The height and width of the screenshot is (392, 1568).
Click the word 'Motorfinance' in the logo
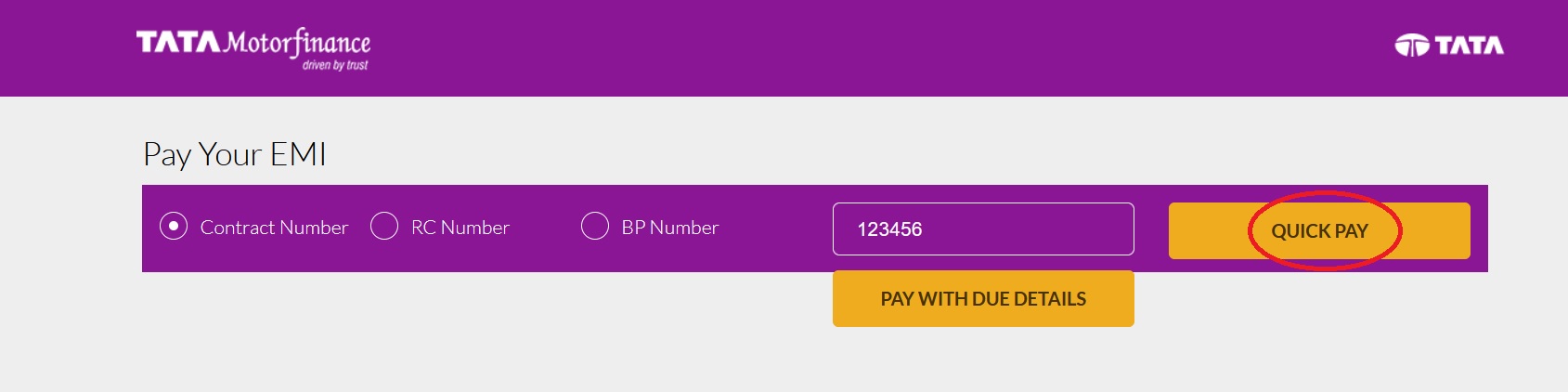point(298,43)
